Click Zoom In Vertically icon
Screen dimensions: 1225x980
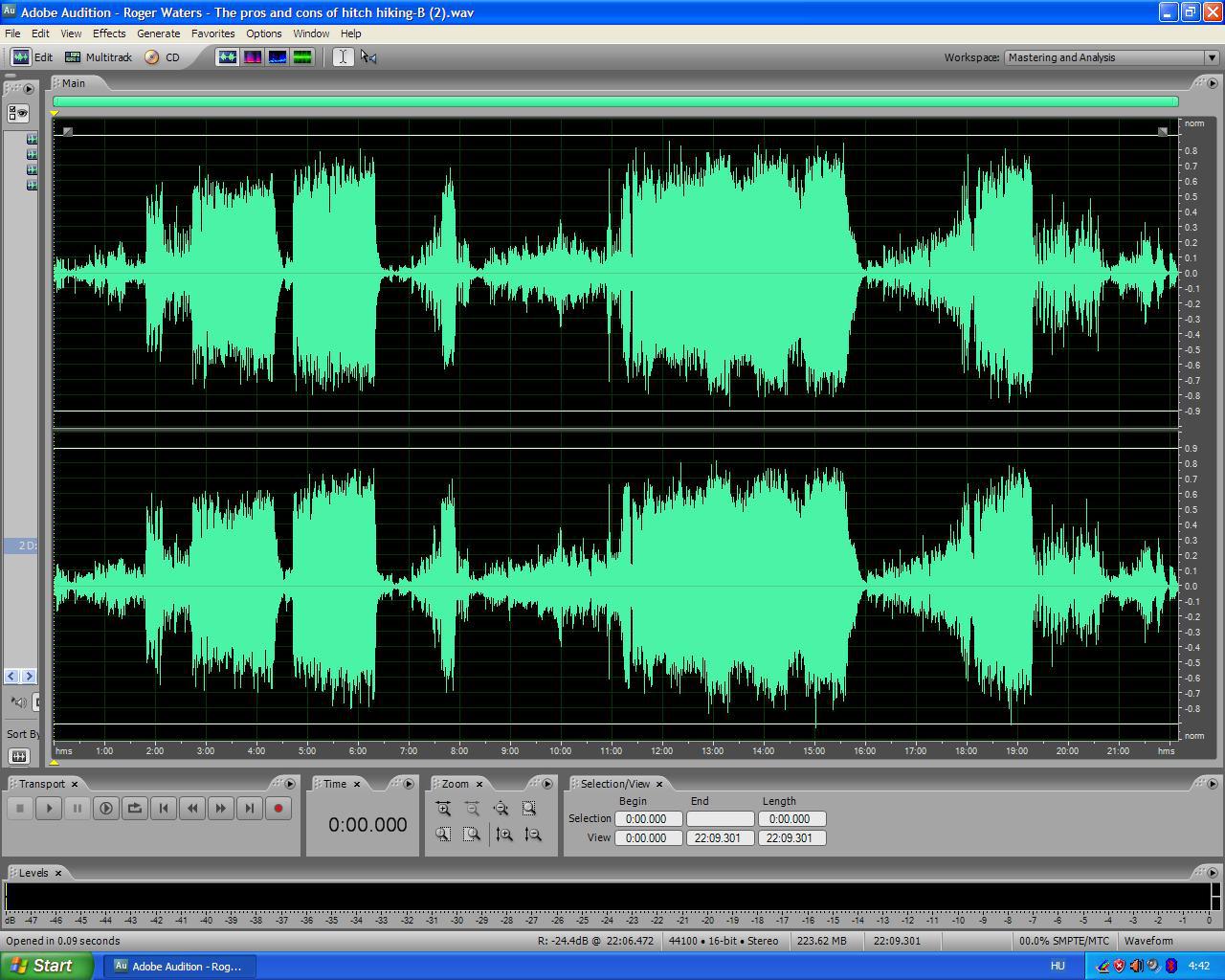[x=504, y=835]
